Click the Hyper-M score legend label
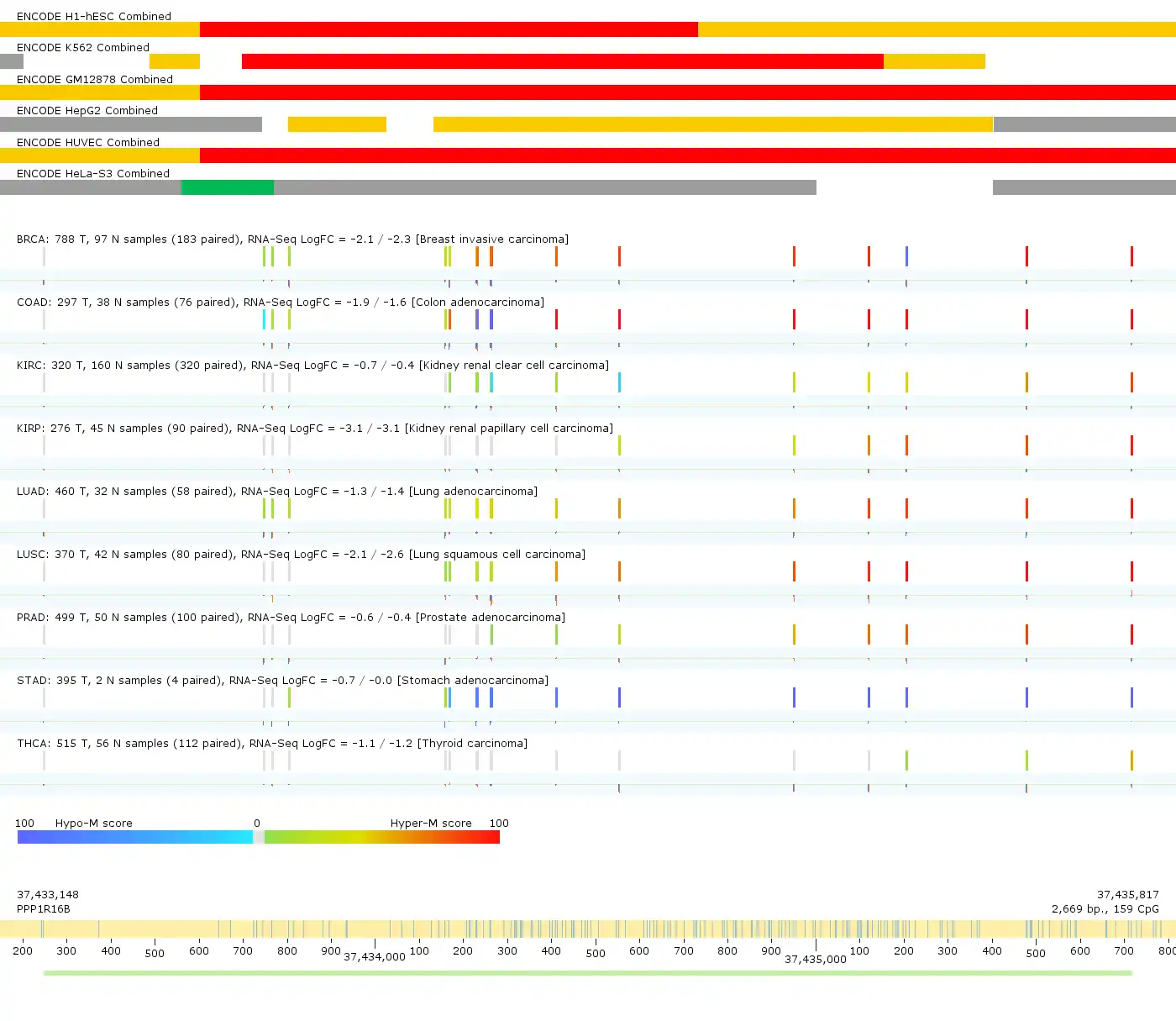This screenshot has height=1021, width=1176. coord(431,824)
